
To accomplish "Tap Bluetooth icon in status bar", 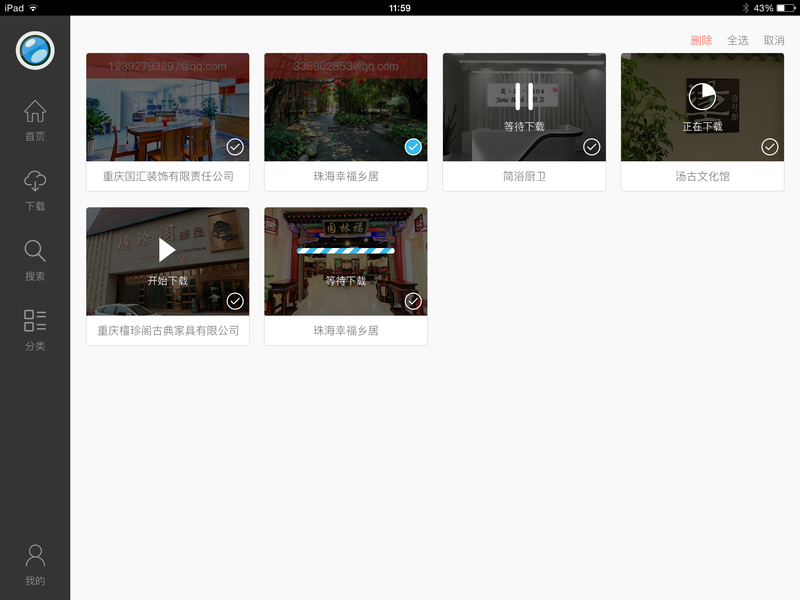I will click(745, 8).
